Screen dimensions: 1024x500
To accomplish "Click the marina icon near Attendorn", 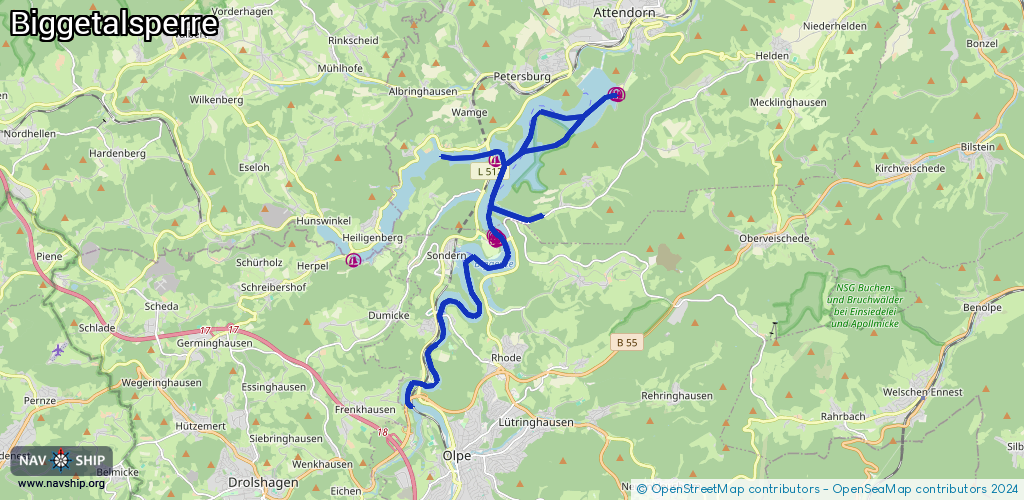I will tap(616, 95).
